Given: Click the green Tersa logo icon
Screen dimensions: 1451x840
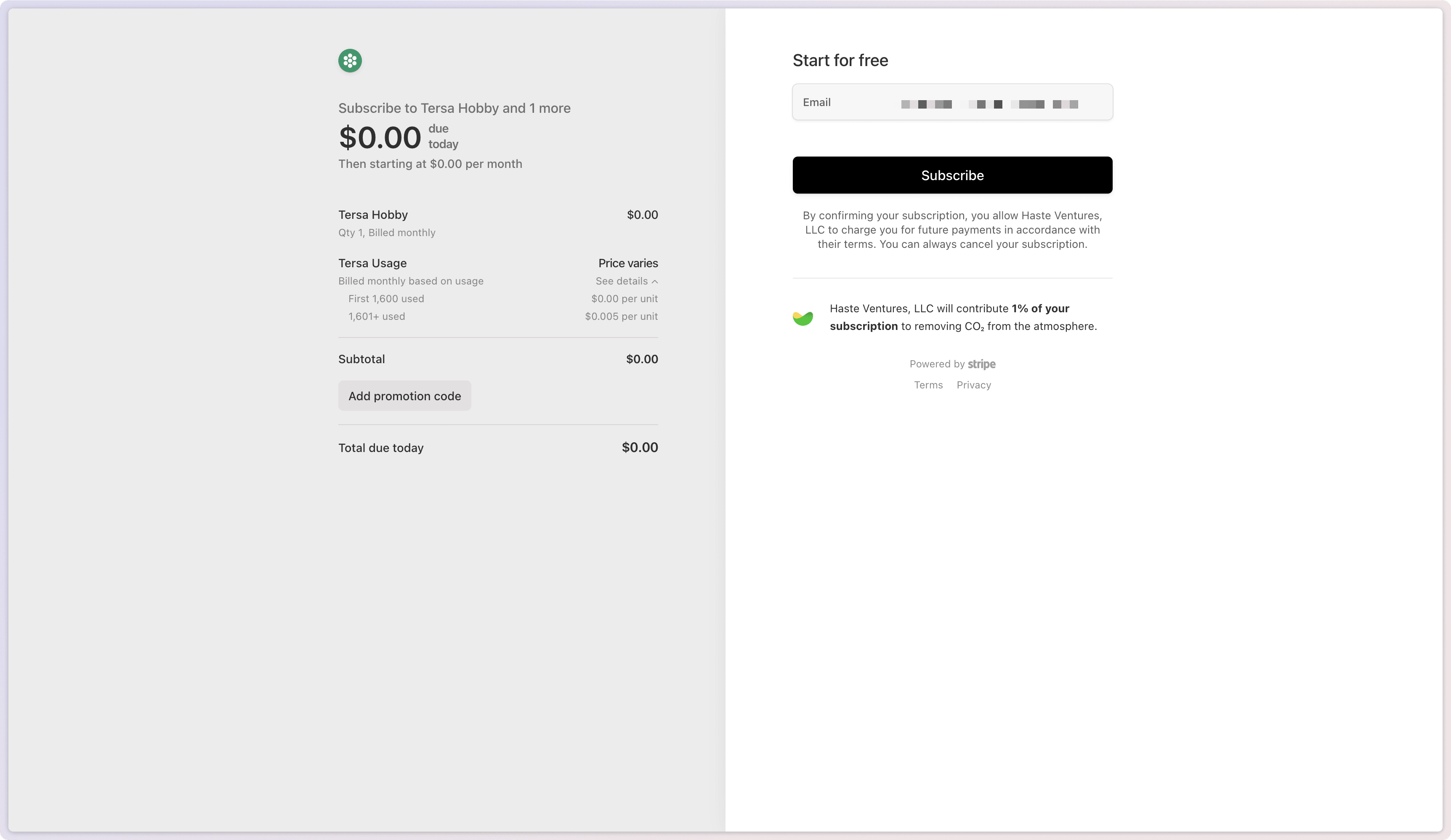Looking at the screenshot, I should [x=350, y=61].
